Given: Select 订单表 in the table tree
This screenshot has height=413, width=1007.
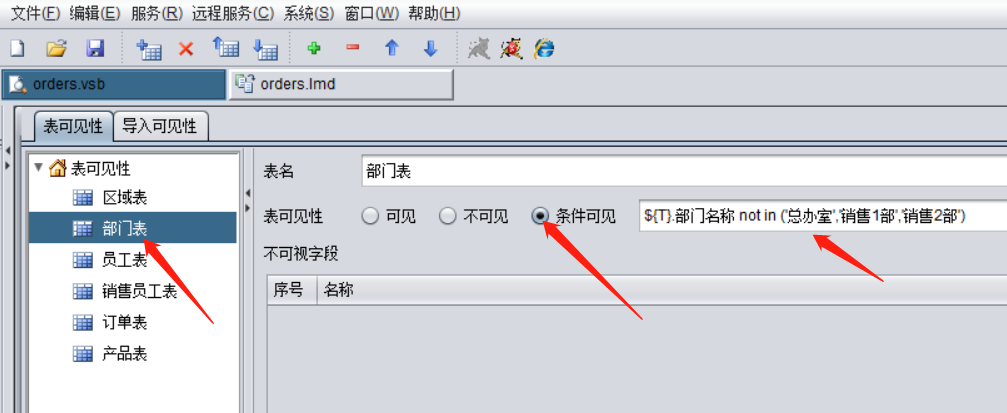Looking at the screenshot, I should 125,322.
